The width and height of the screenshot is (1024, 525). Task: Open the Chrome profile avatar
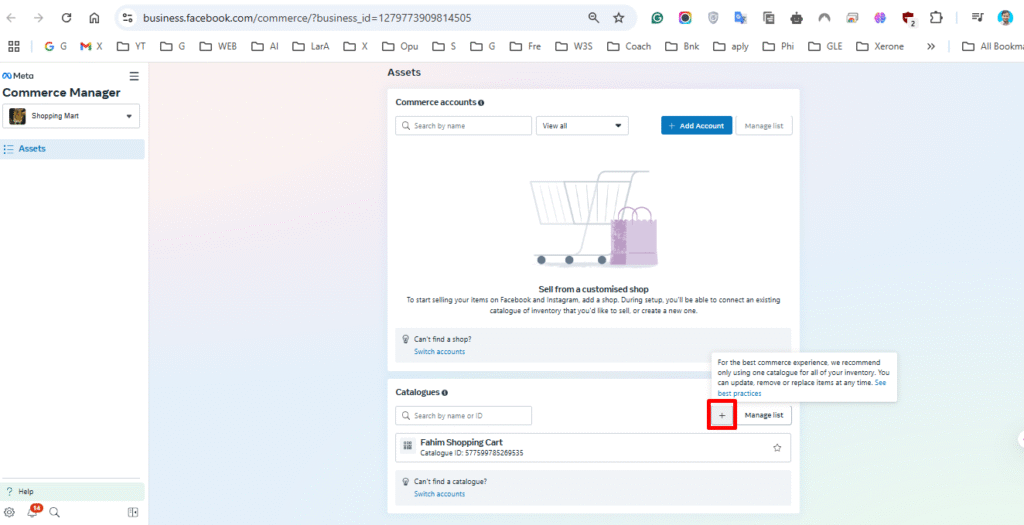click(x=1005, y=18)
